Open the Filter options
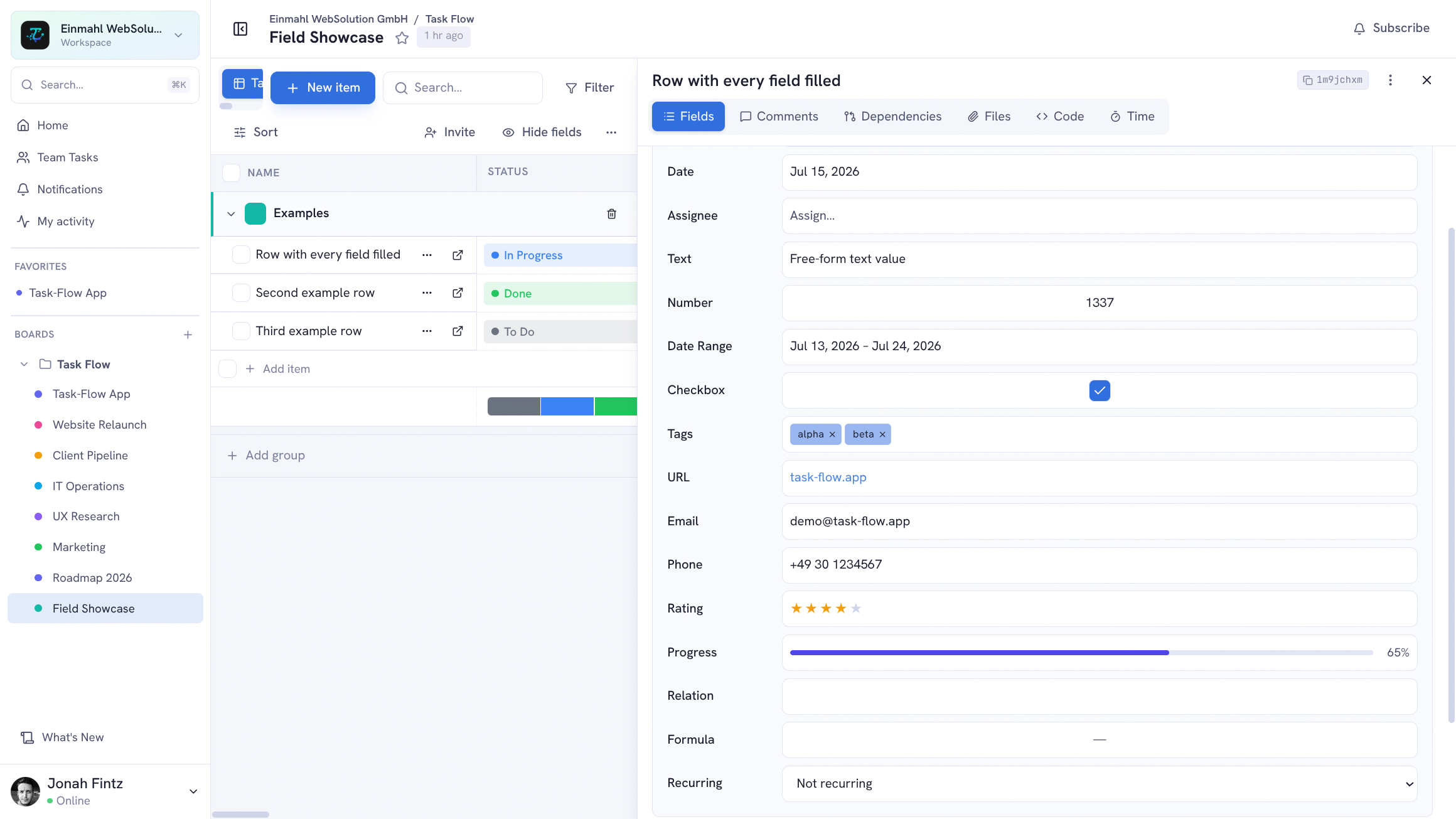 click(x=589, y=88)
